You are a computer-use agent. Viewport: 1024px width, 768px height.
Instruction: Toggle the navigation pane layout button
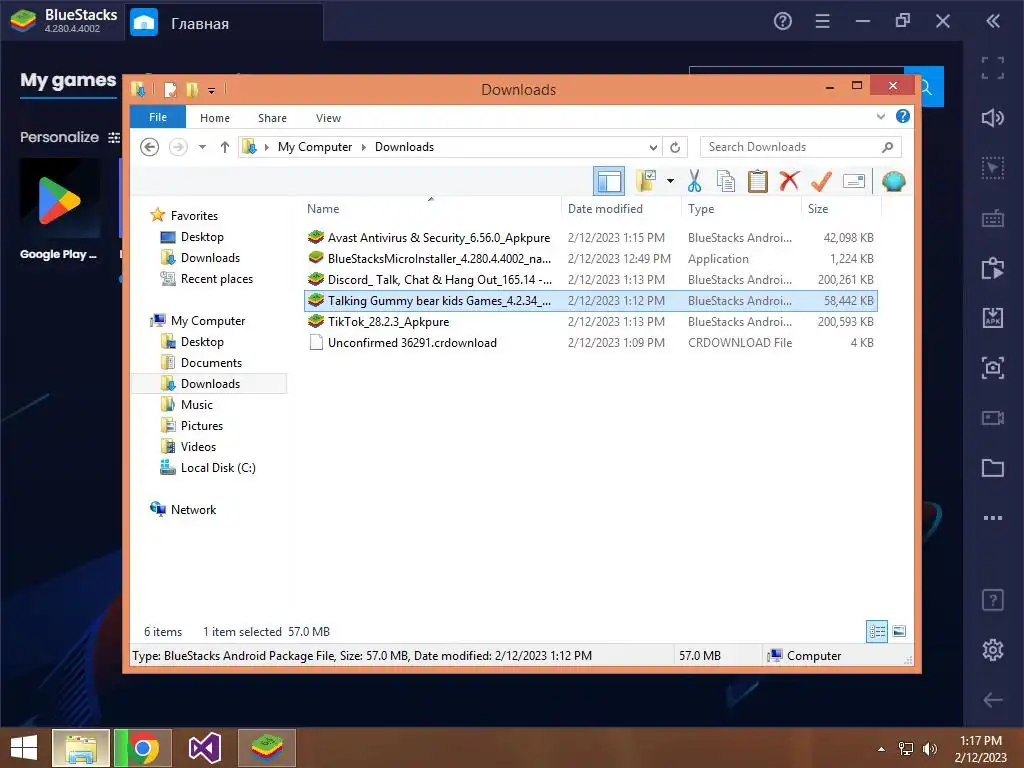[609, 182]
